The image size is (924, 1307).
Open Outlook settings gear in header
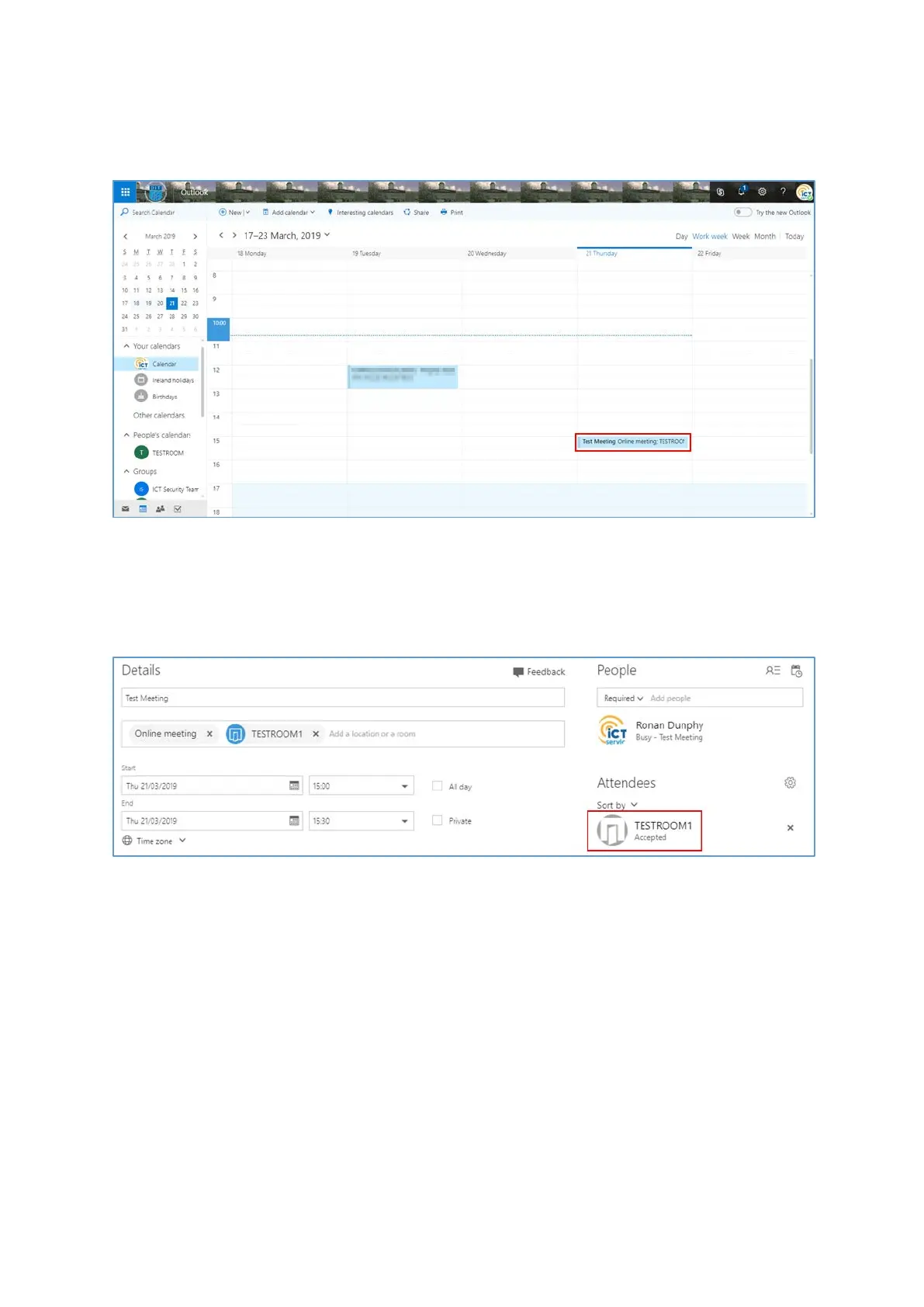(762, 192)
